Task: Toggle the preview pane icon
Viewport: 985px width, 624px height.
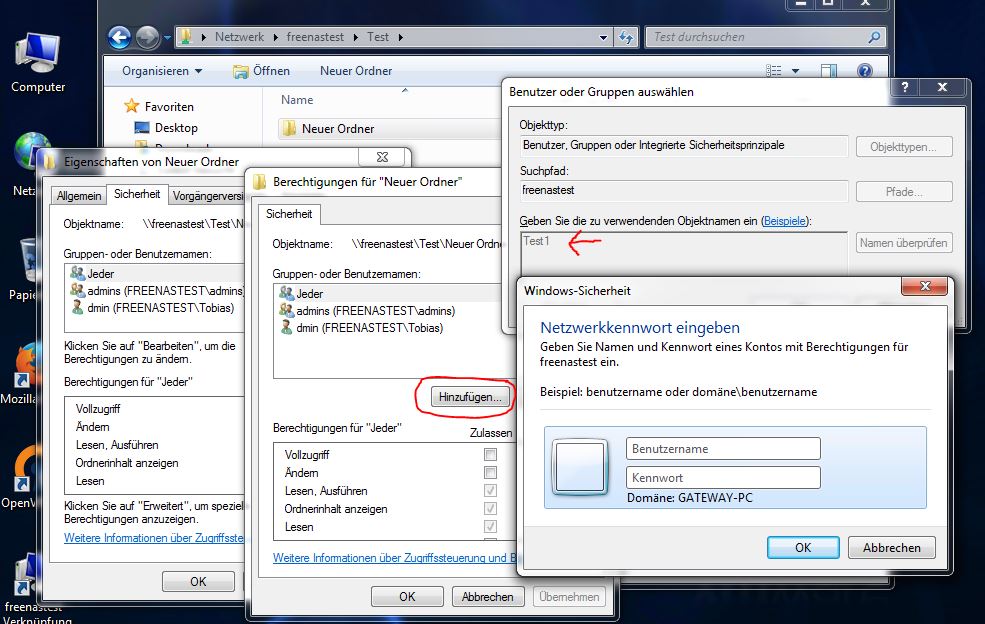Action: (x=829, y=71)
